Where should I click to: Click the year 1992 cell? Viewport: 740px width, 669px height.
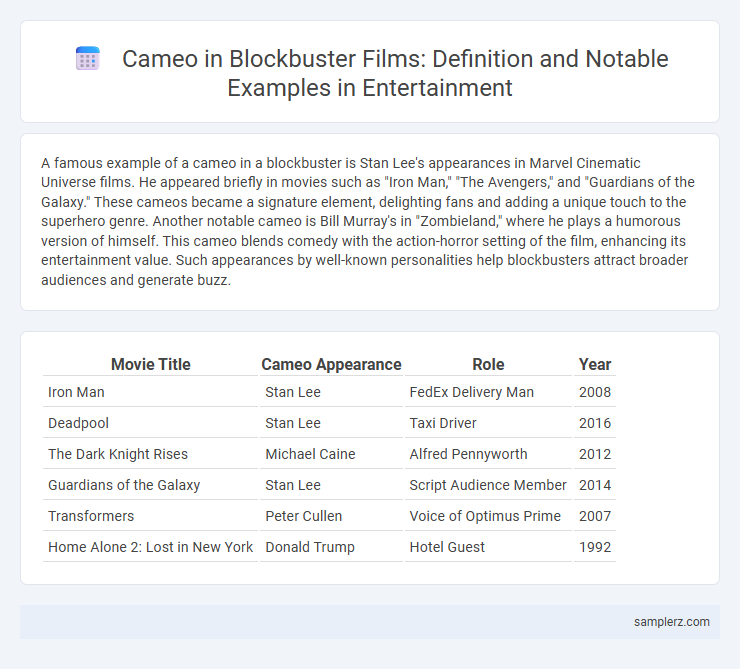point(595,547)
